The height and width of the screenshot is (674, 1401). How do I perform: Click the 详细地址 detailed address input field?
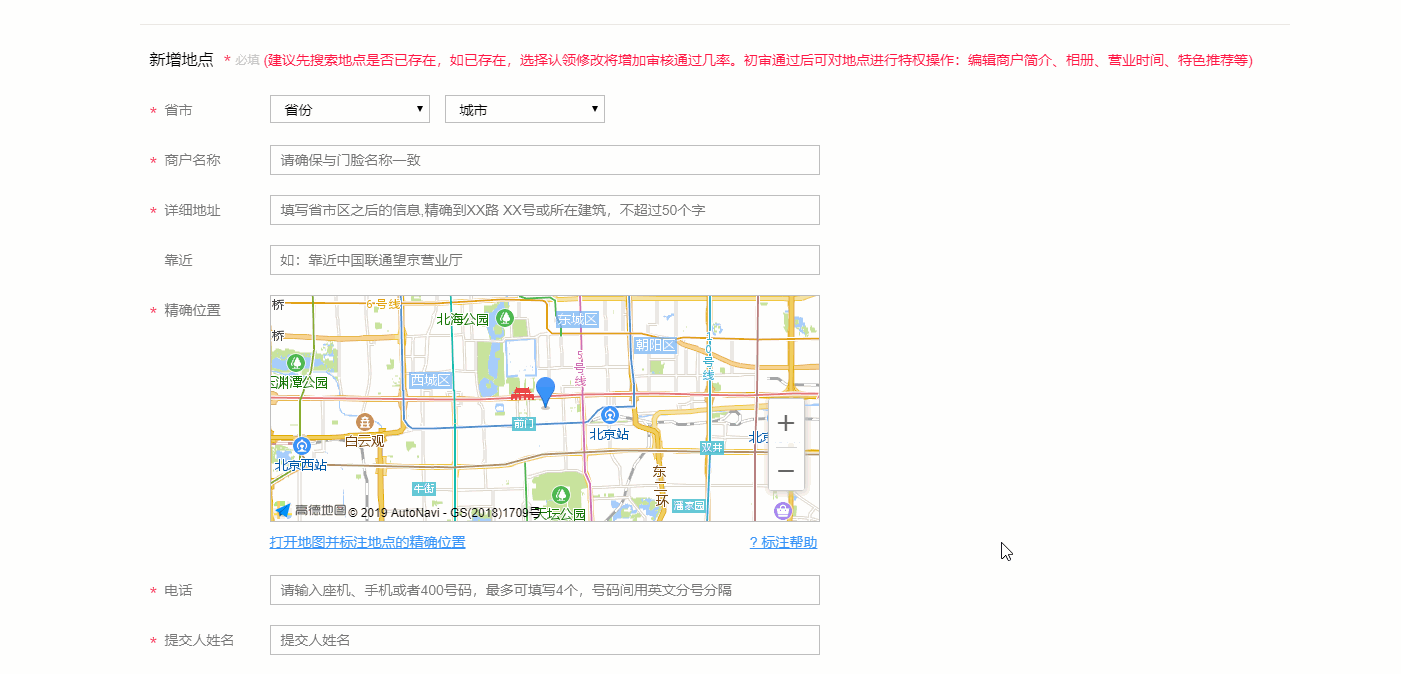[x=544, y=209]
